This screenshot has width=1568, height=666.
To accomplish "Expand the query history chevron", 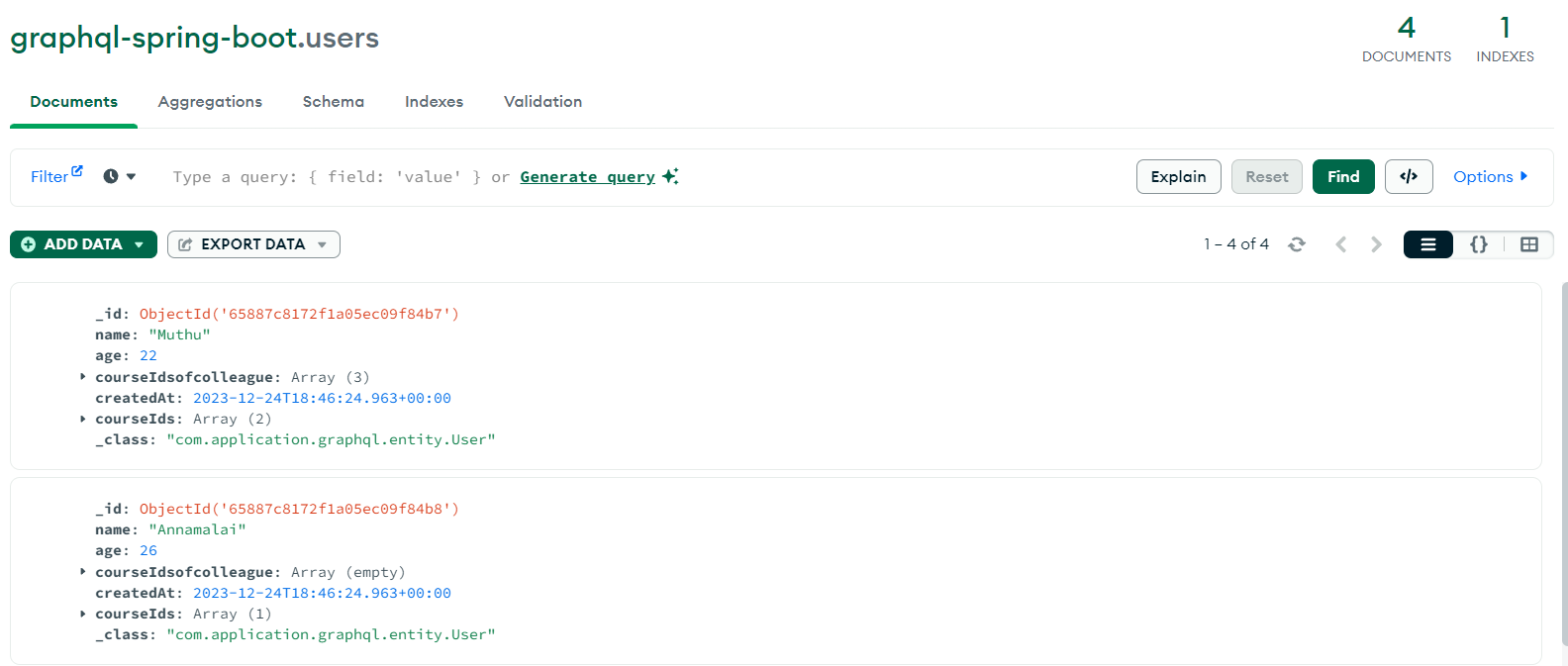I will click(x=129, y=176).
